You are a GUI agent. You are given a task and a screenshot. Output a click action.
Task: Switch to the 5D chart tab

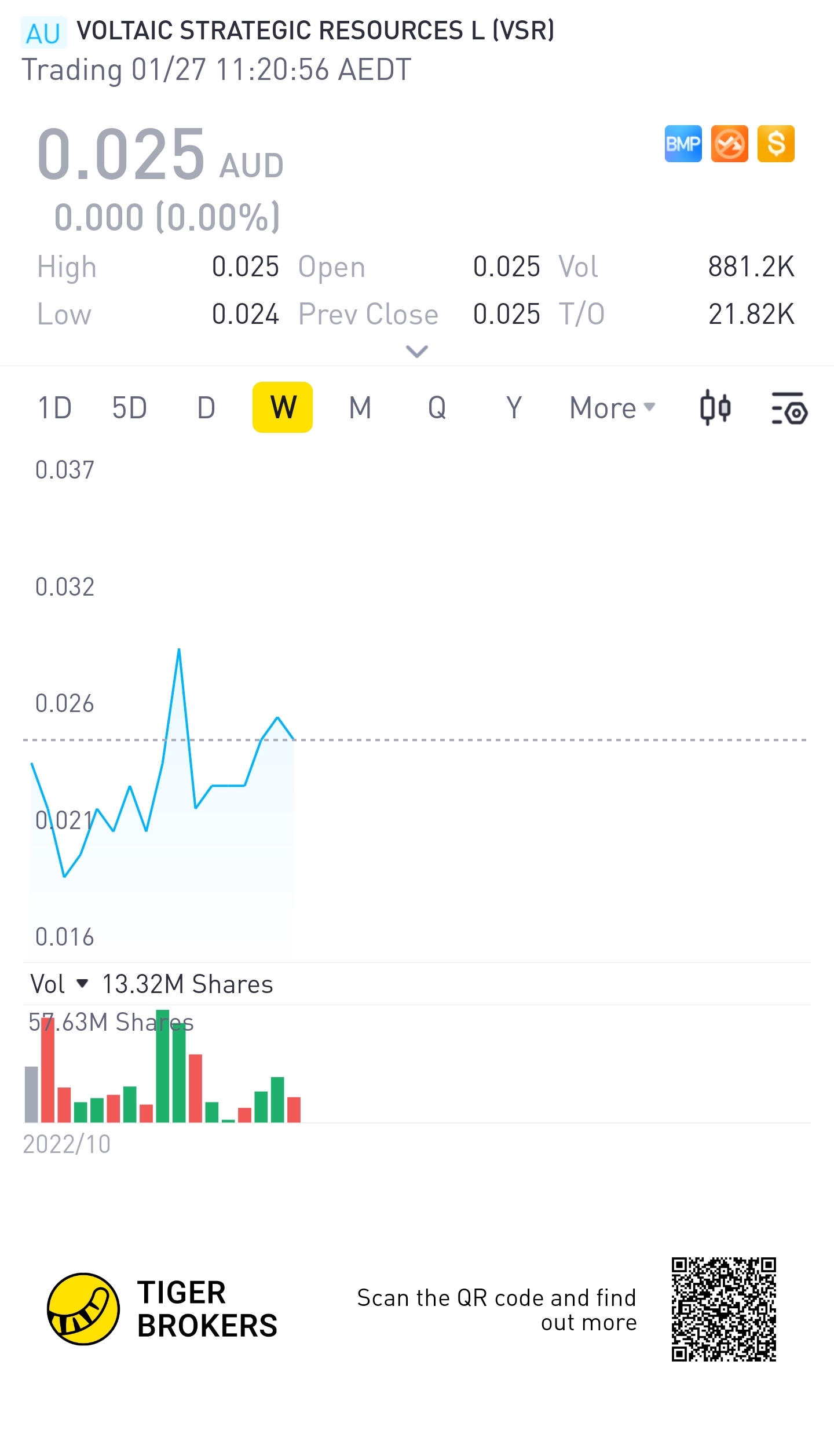(x=130, y=407)
